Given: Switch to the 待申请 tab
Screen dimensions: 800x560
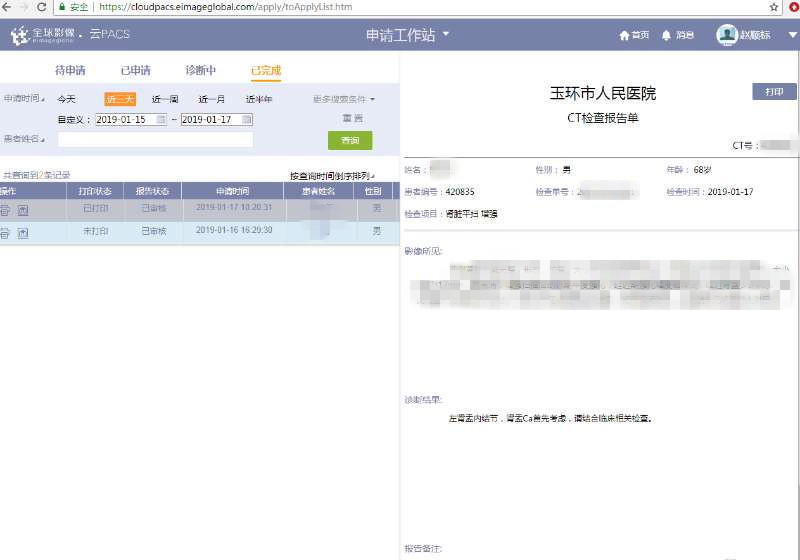Looking at the screenshot, I should (x=70, y=70).
